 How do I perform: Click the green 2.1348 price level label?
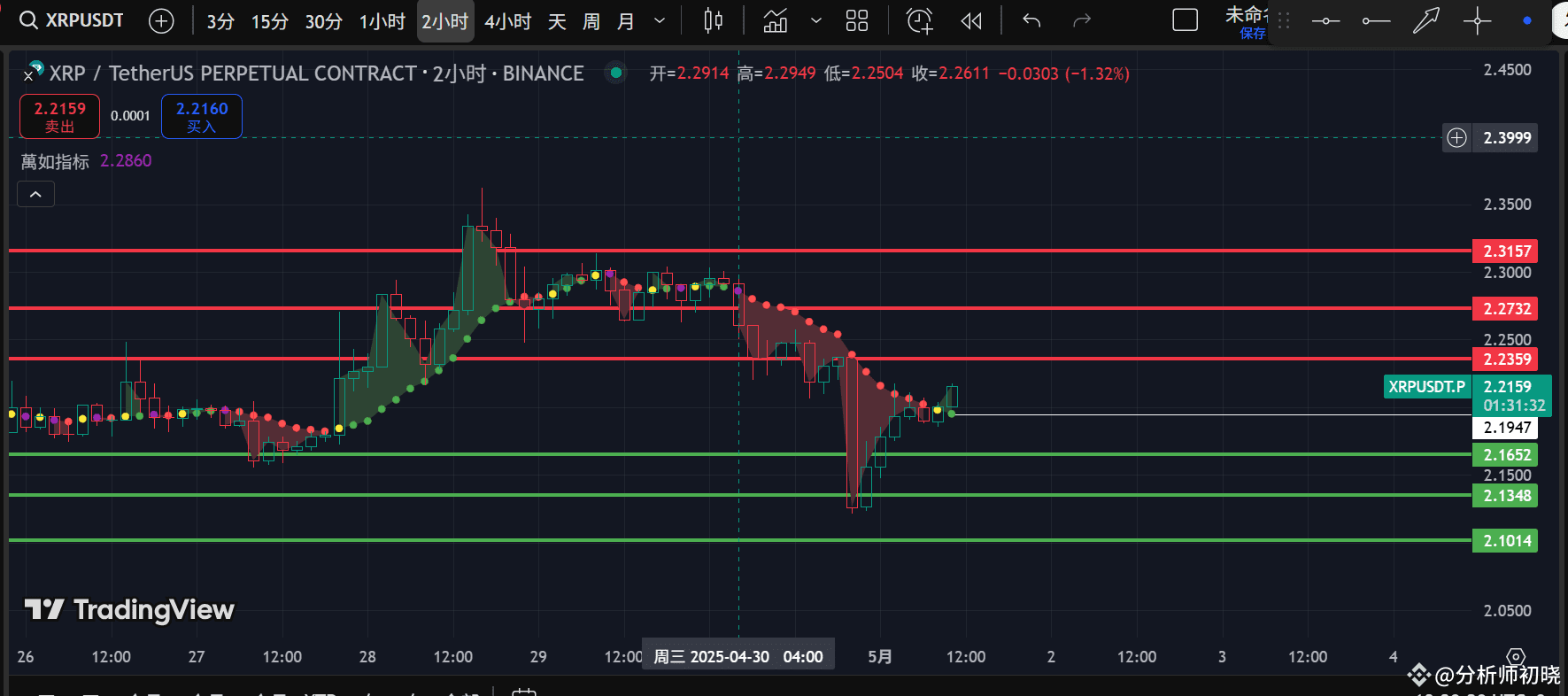(1505, 496)
